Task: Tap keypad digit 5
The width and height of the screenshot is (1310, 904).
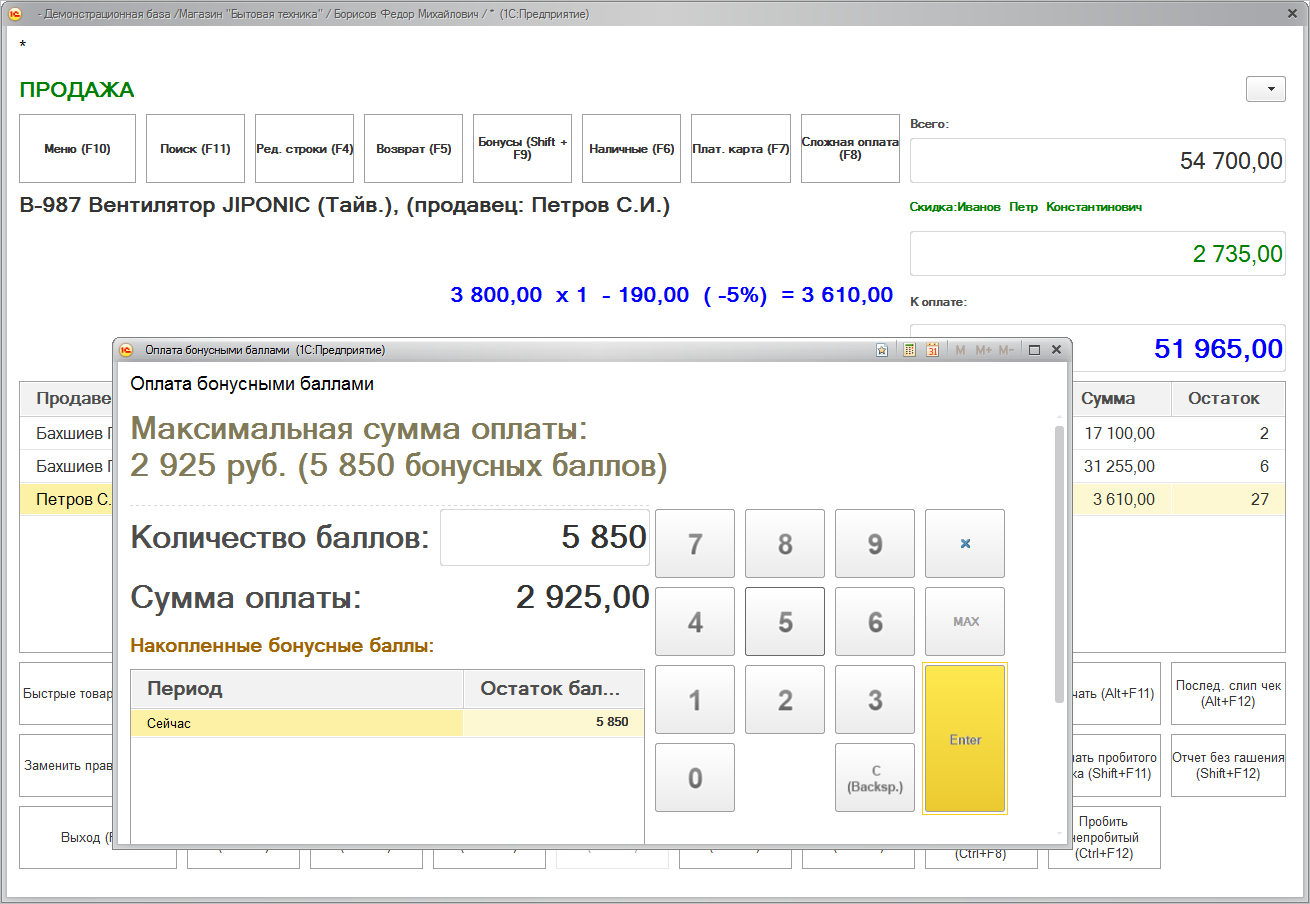Action: 785,622
